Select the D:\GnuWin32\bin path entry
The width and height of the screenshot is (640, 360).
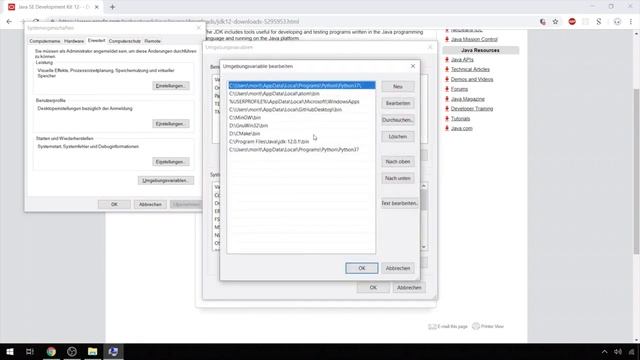point(301,125)
